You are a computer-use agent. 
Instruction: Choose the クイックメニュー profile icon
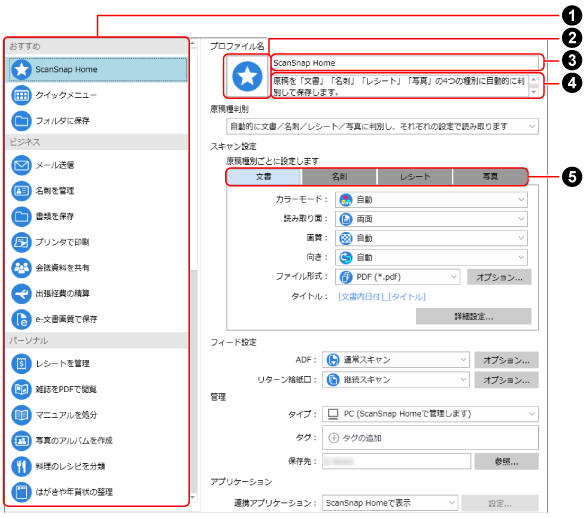pyautogui.click(x=21, y=95)
